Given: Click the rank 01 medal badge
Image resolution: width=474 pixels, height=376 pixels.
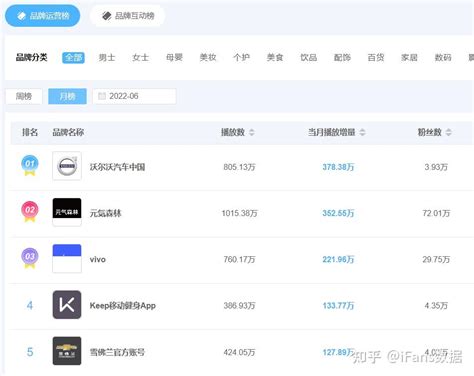Looking at the screenshot, I should coord(30,166).
